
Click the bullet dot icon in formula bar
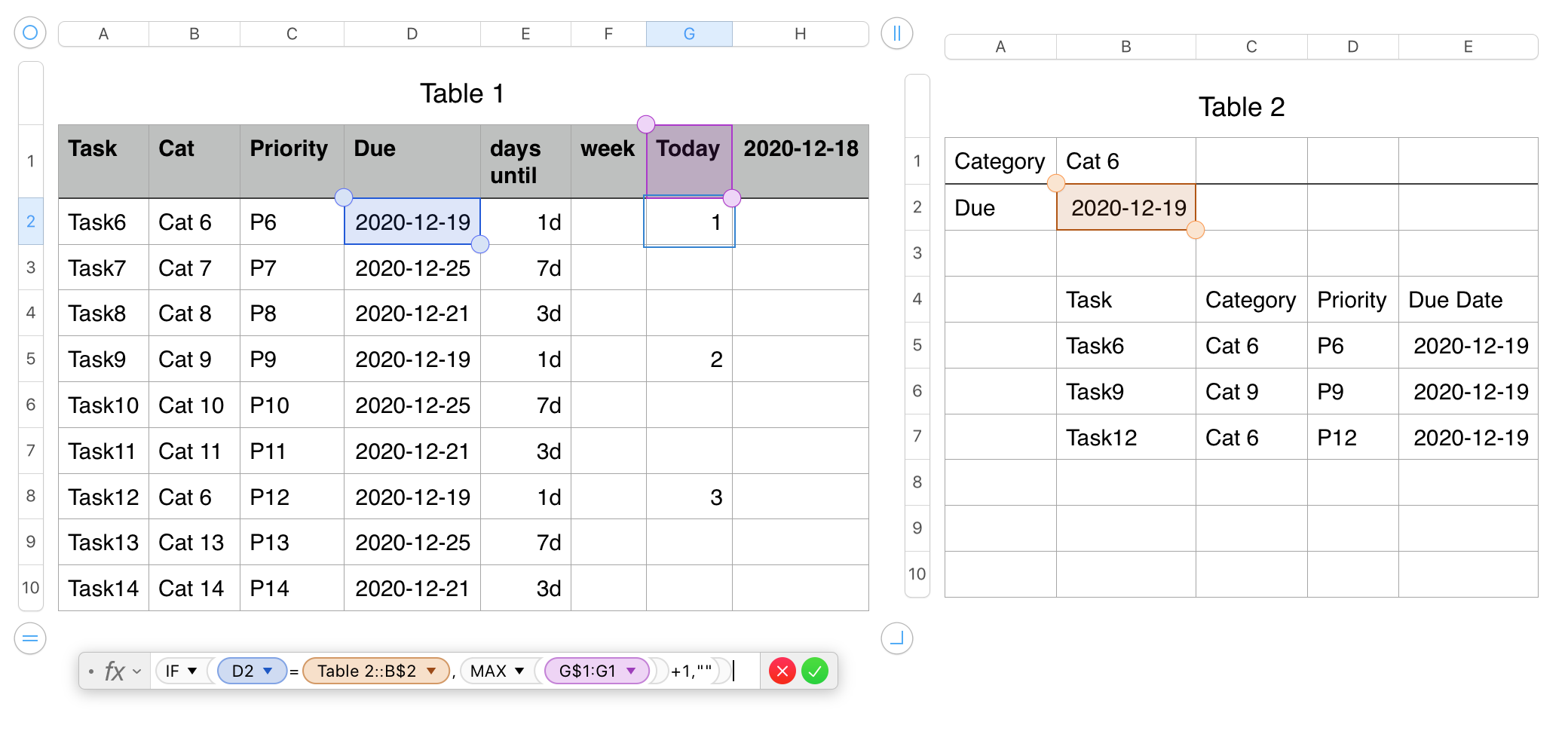click(90, 671)
